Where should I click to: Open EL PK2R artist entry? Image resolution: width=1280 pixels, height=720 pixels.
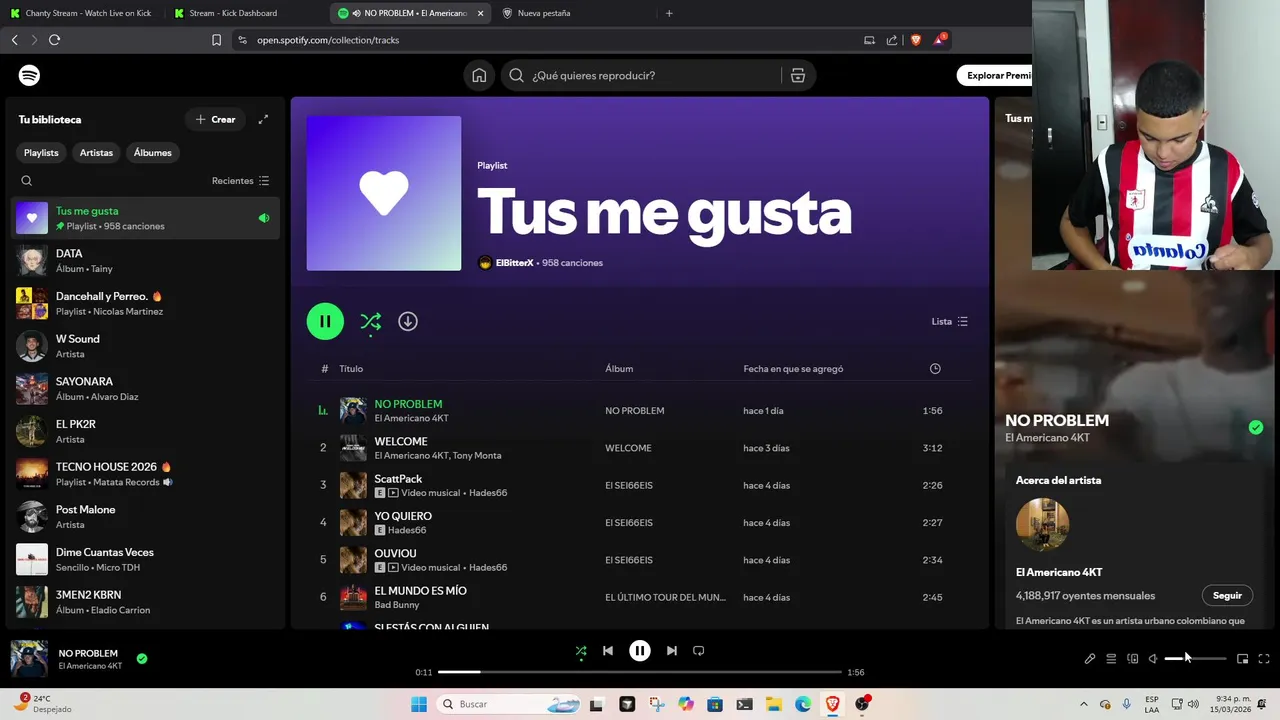click(146, 431)
